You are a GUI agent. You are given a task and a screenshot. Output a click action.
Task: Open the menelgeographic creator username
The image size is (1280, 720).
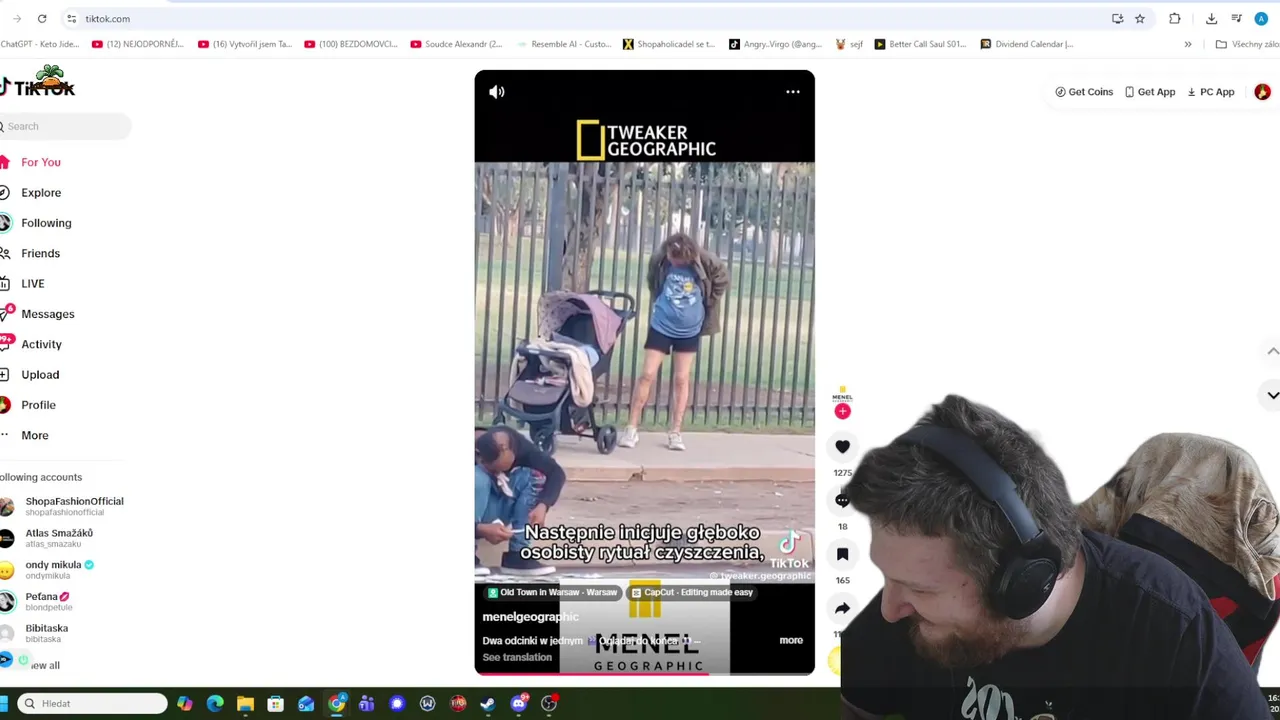pyautogui.click(x=530, y=617)
